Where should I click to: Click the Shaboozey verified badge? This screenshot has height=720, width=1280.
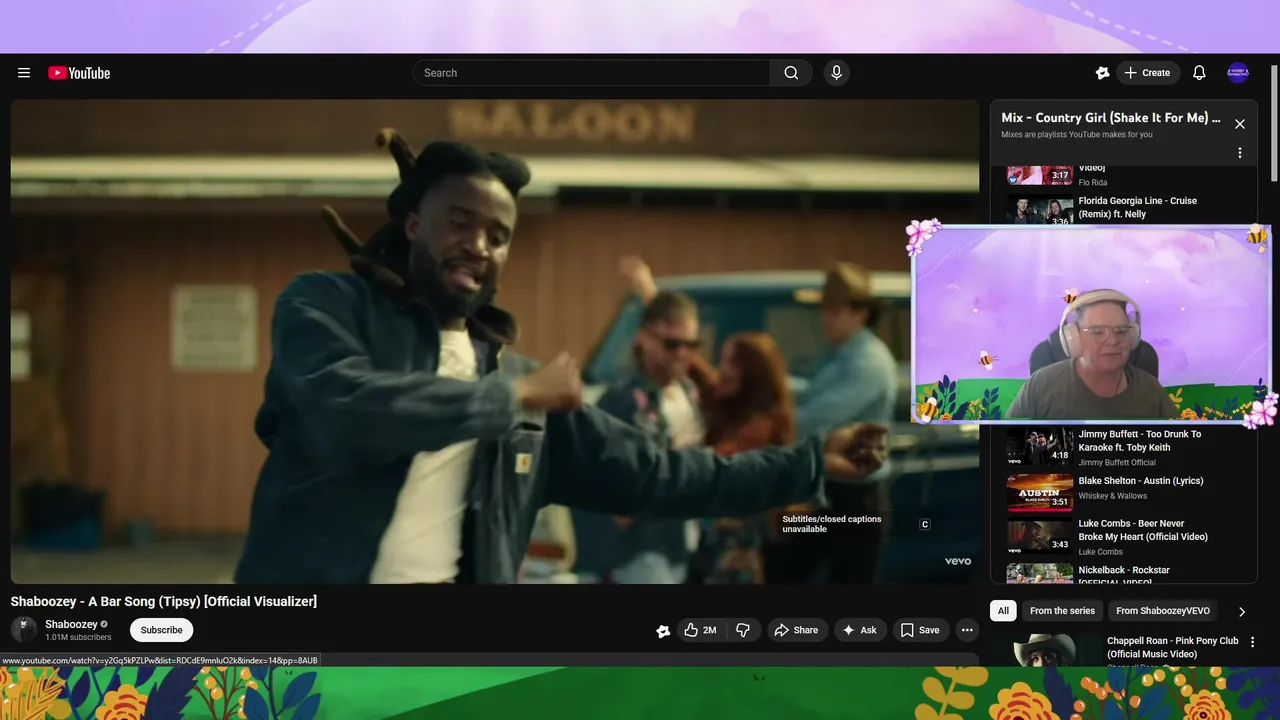point(104,624)
